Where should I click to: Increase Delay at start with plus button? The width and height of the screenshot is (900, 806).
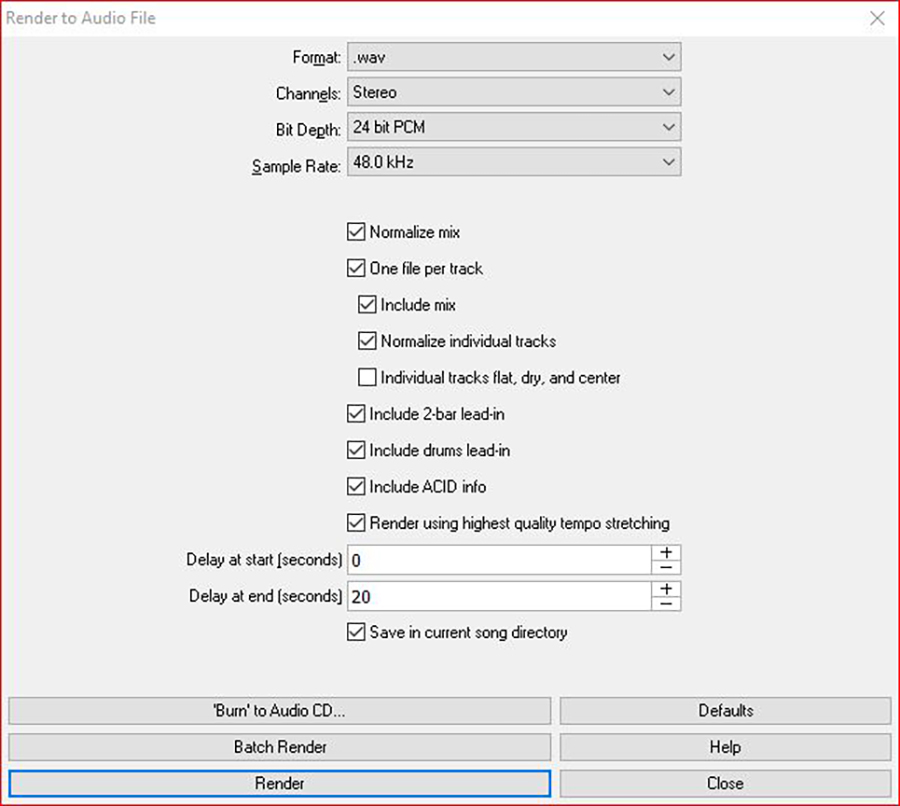point(666,552)
